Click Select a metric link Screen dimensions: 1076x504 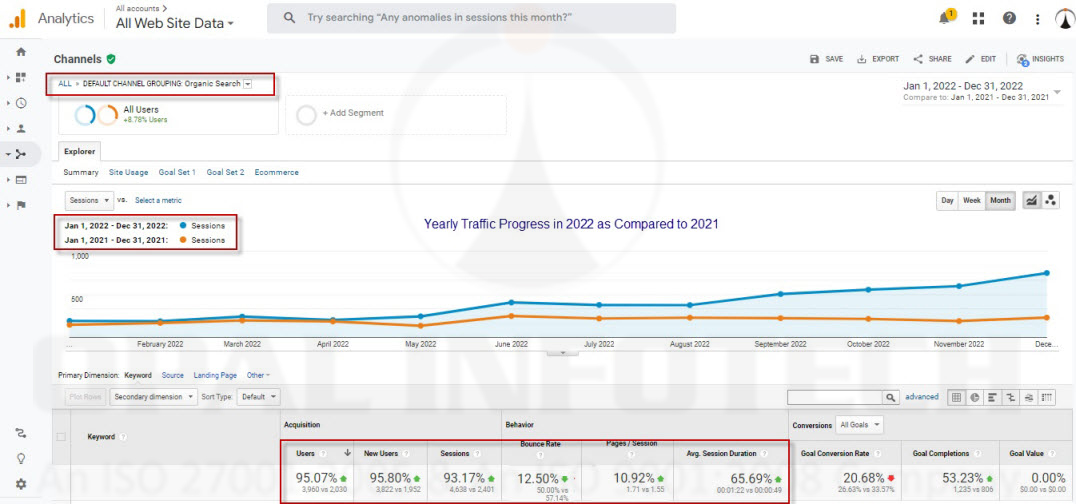(159, 201)
